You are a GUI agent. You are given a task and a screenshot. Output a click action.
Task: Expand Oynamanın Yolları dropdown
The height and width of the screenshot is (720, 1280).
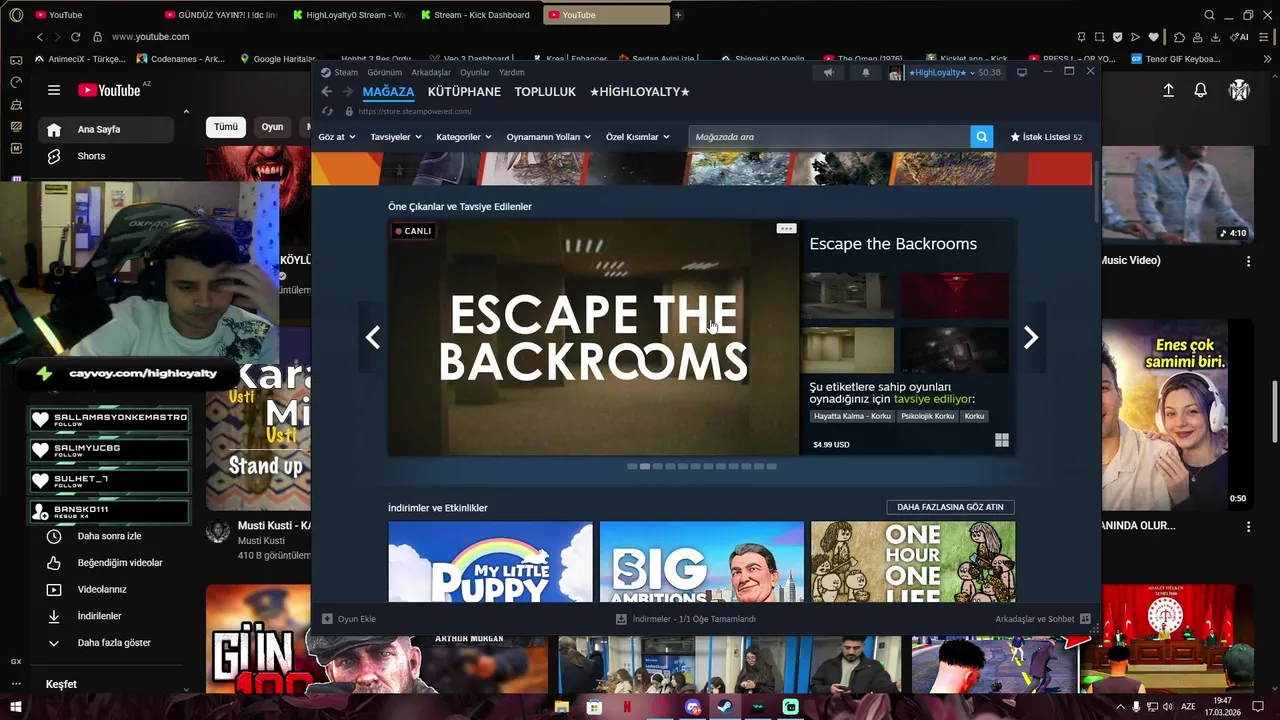click(549, 137)
